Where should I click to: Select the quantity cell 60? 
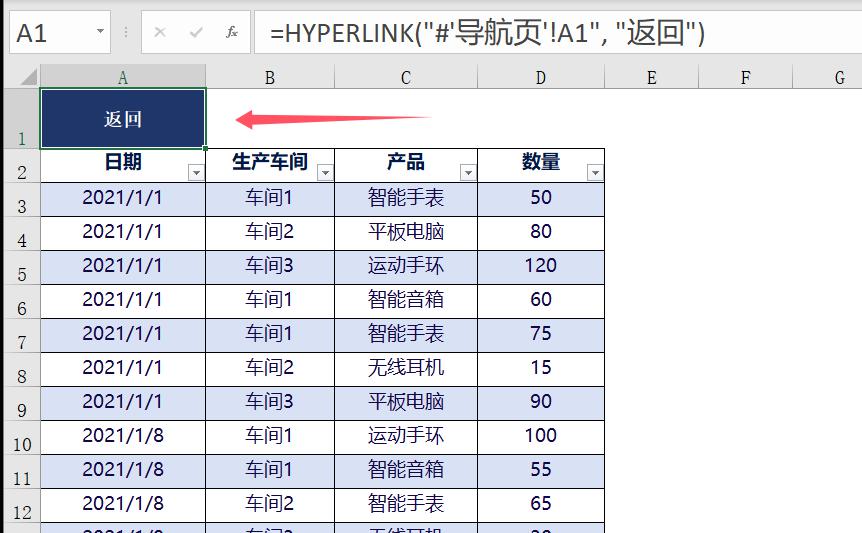pyautogui.click(x=541, y=302)
